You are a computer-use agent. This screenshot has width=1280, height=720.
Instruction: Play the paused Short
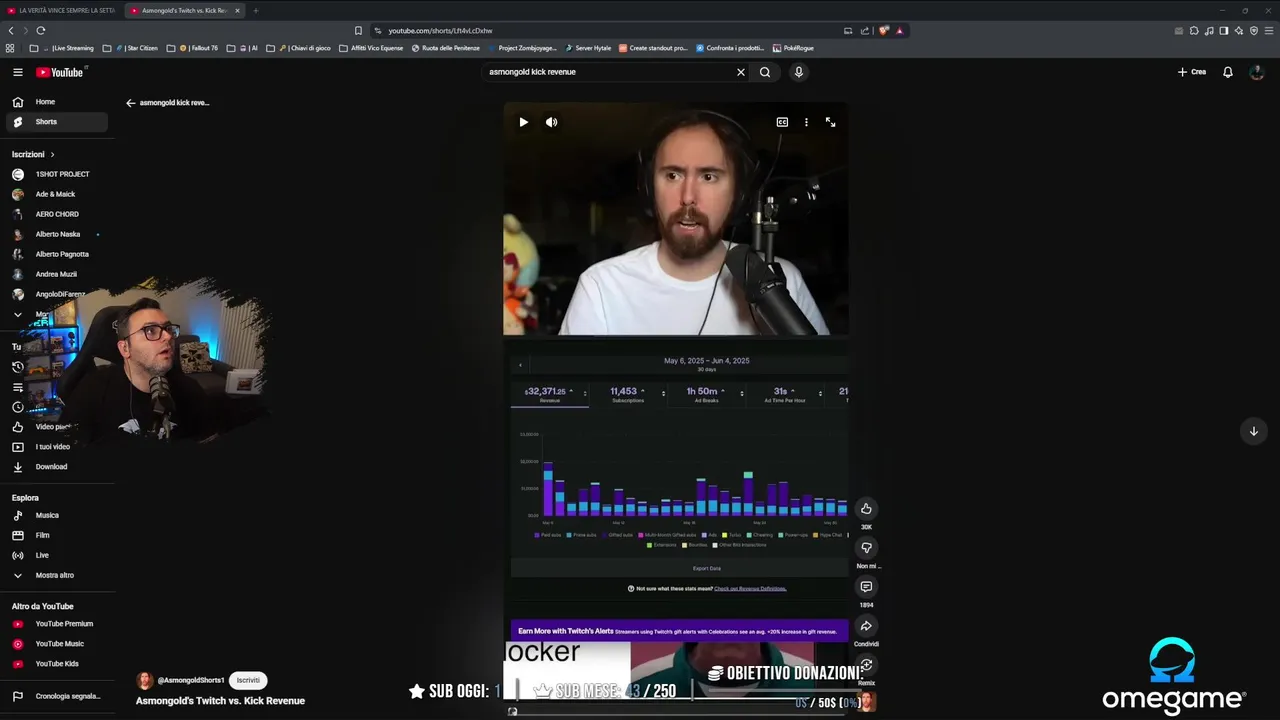(x=523, y=122)
